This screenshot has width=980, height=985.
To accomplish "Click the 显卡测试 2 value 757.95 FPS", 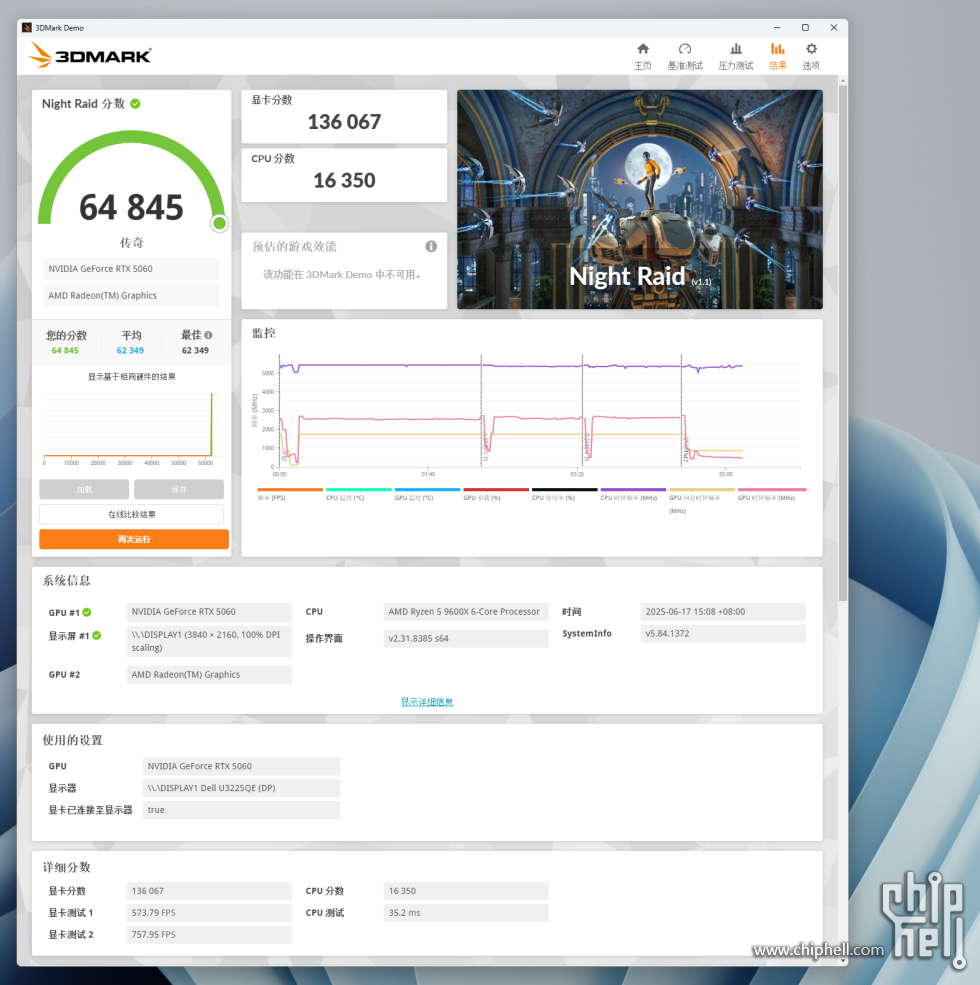I will [x=209, y=935].
